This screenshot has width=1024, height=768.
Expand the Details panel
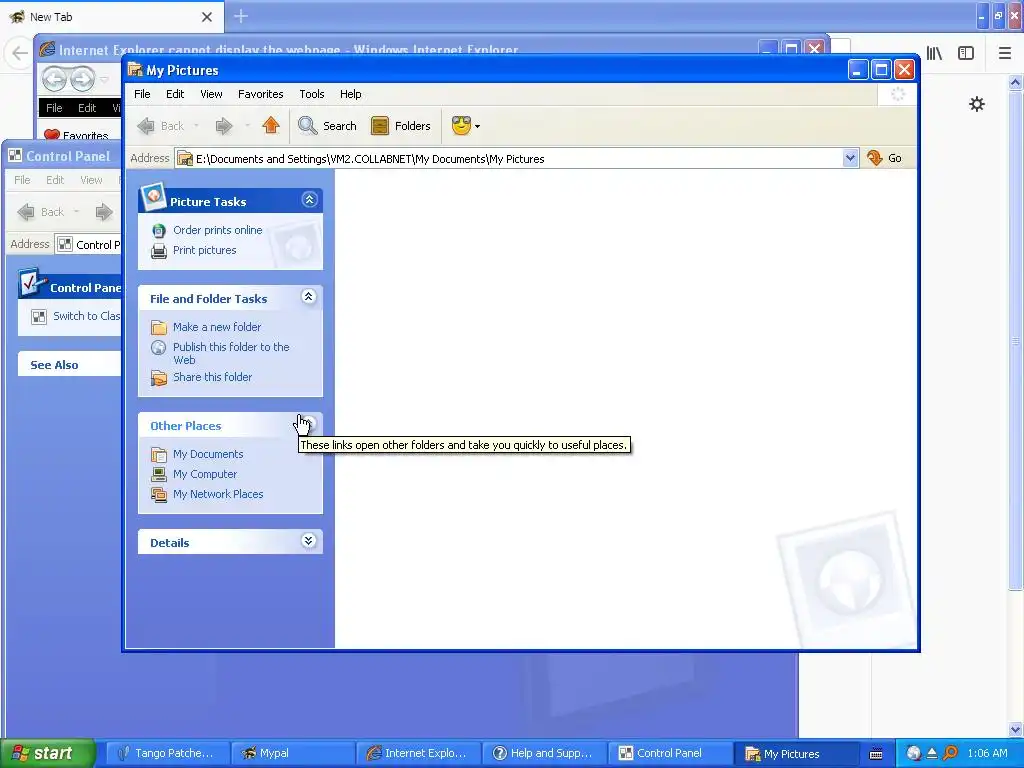309,541
